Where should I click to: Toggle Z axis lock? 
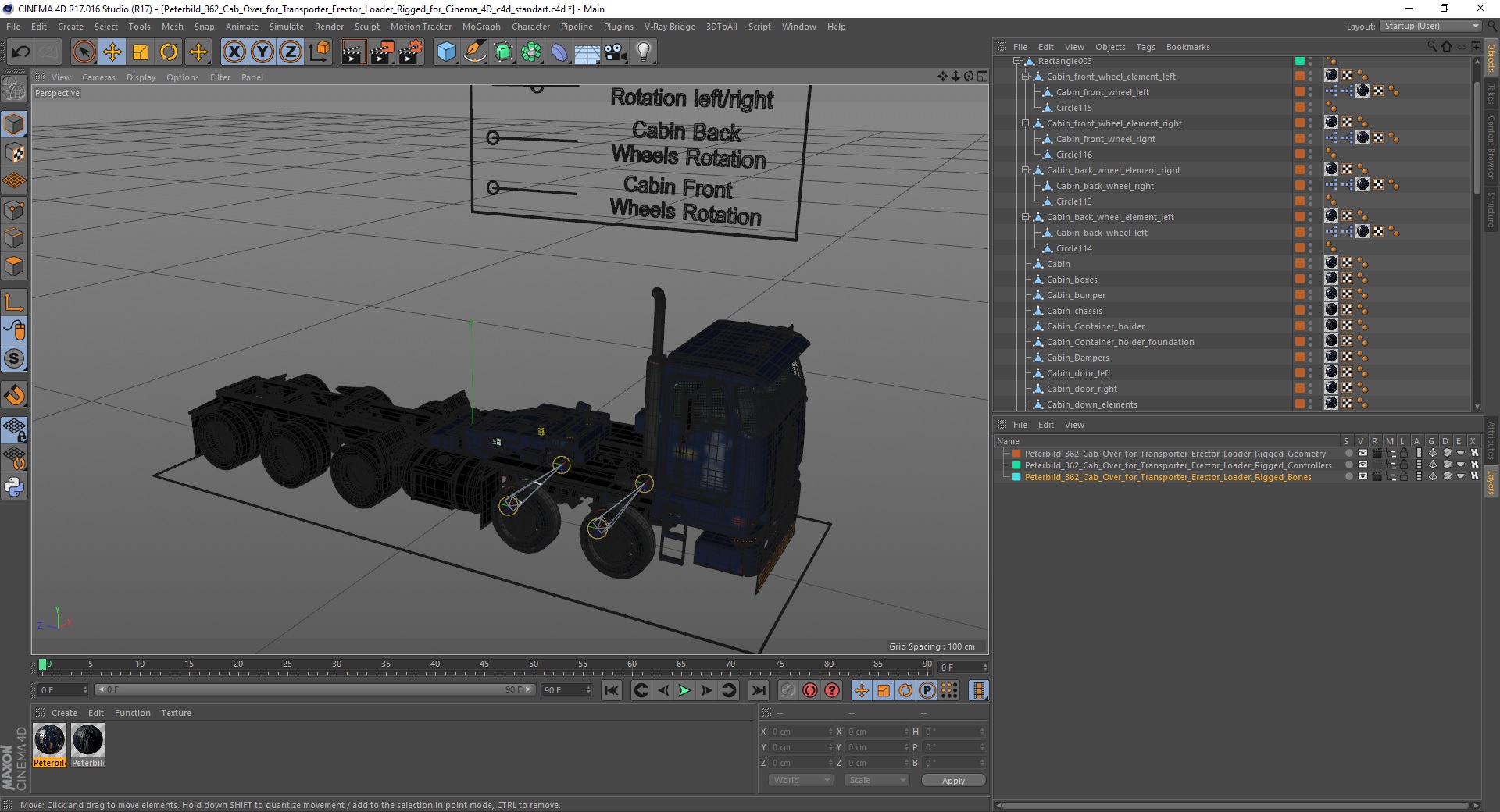click(x=291, y=52)
